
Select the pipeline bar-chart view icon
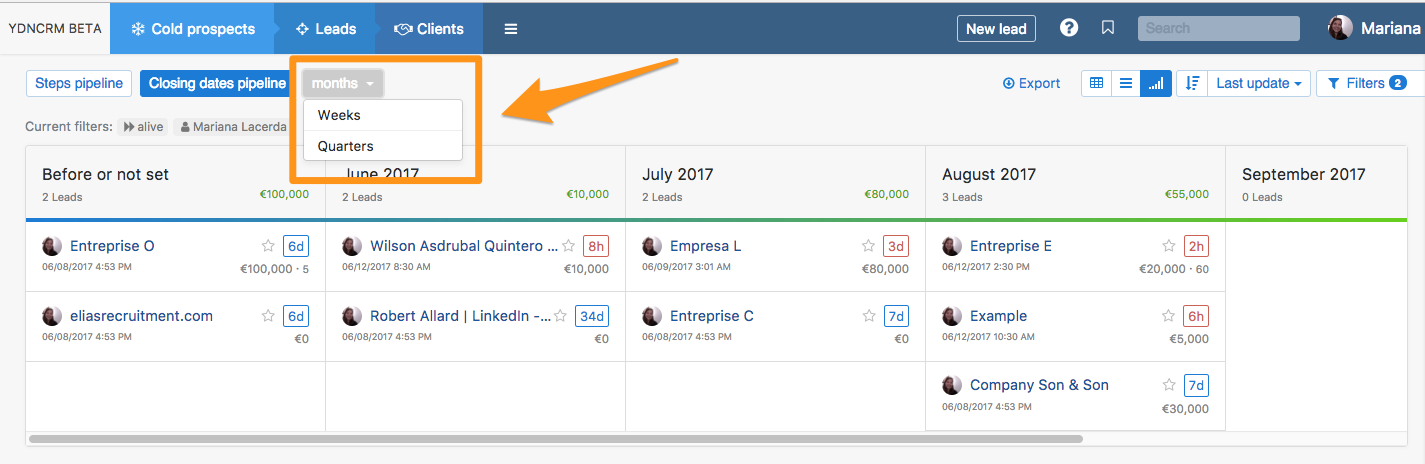tap(1156, 84)
